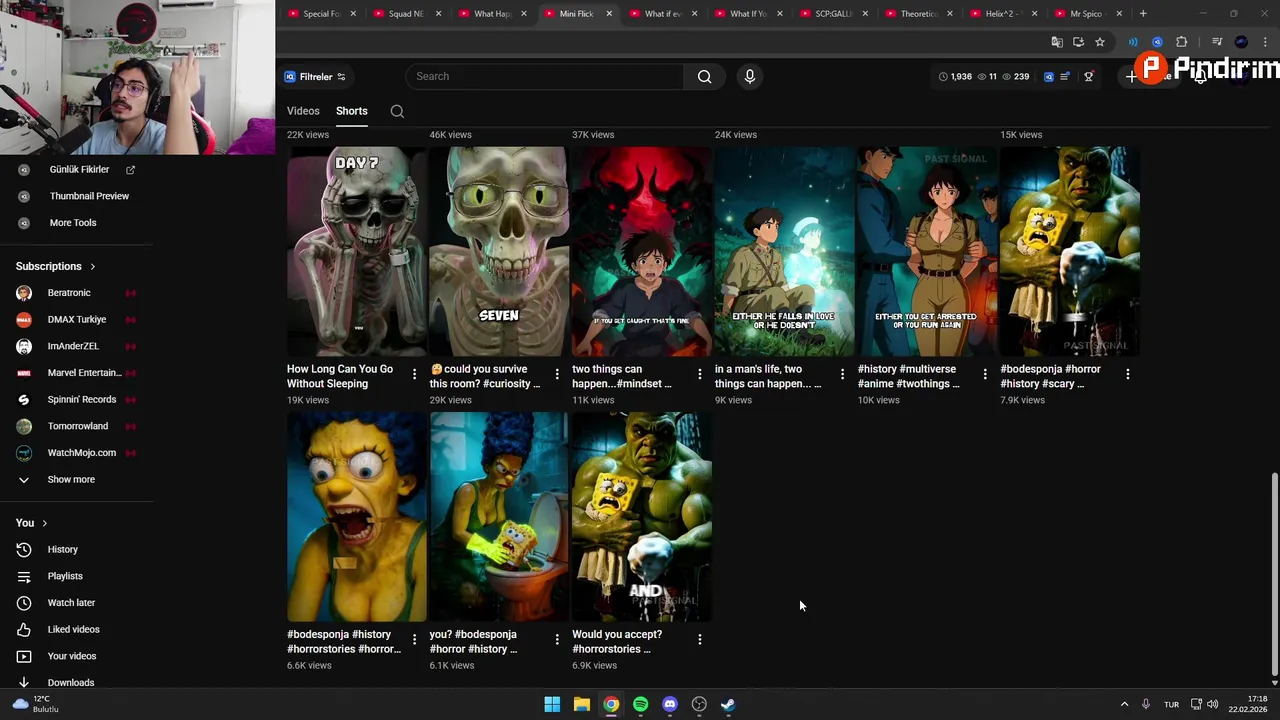Click Marvel Entertainment channel avatar
The height and width of the screenshot is (720, 1280).
pyautogui.click(x=24, y=373)
